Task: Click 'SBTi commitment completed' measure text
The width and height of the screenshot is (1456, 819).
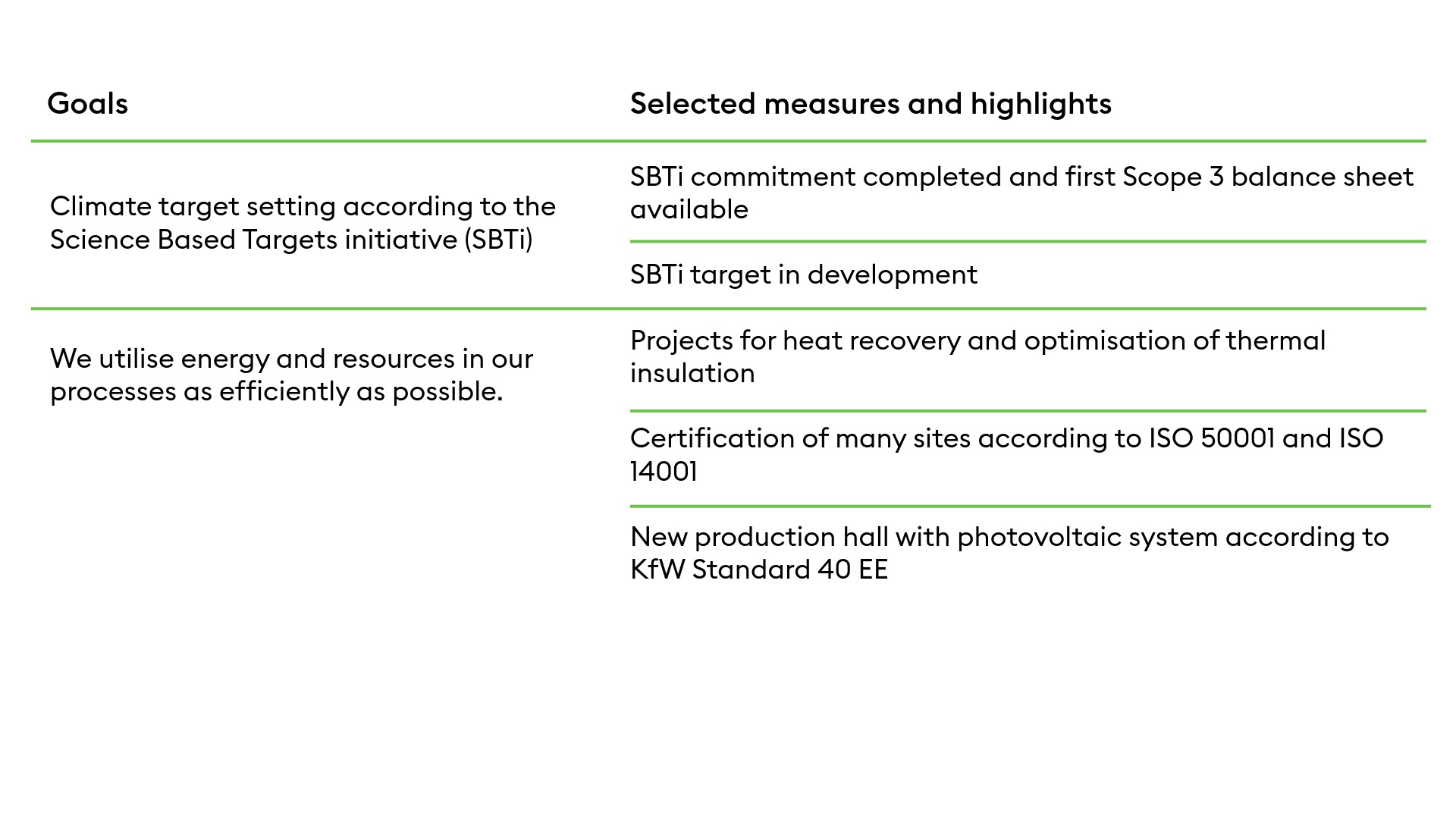Action: (x=1021, y=177)
